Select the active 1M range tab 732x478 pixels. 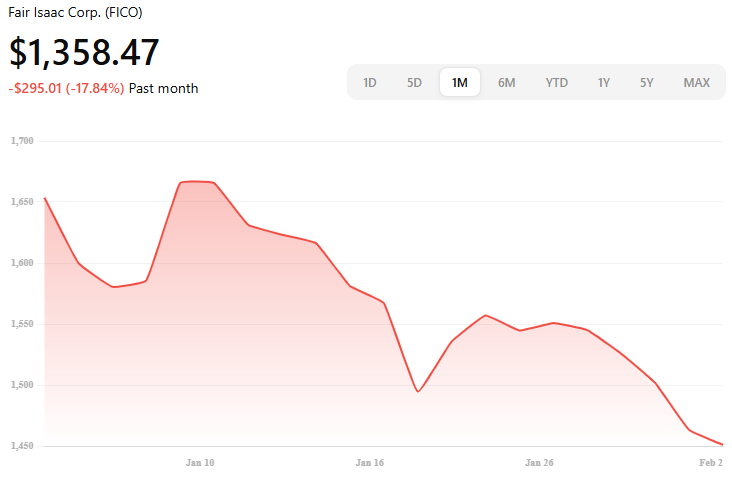pyautogui.click(x=460, y=83)
